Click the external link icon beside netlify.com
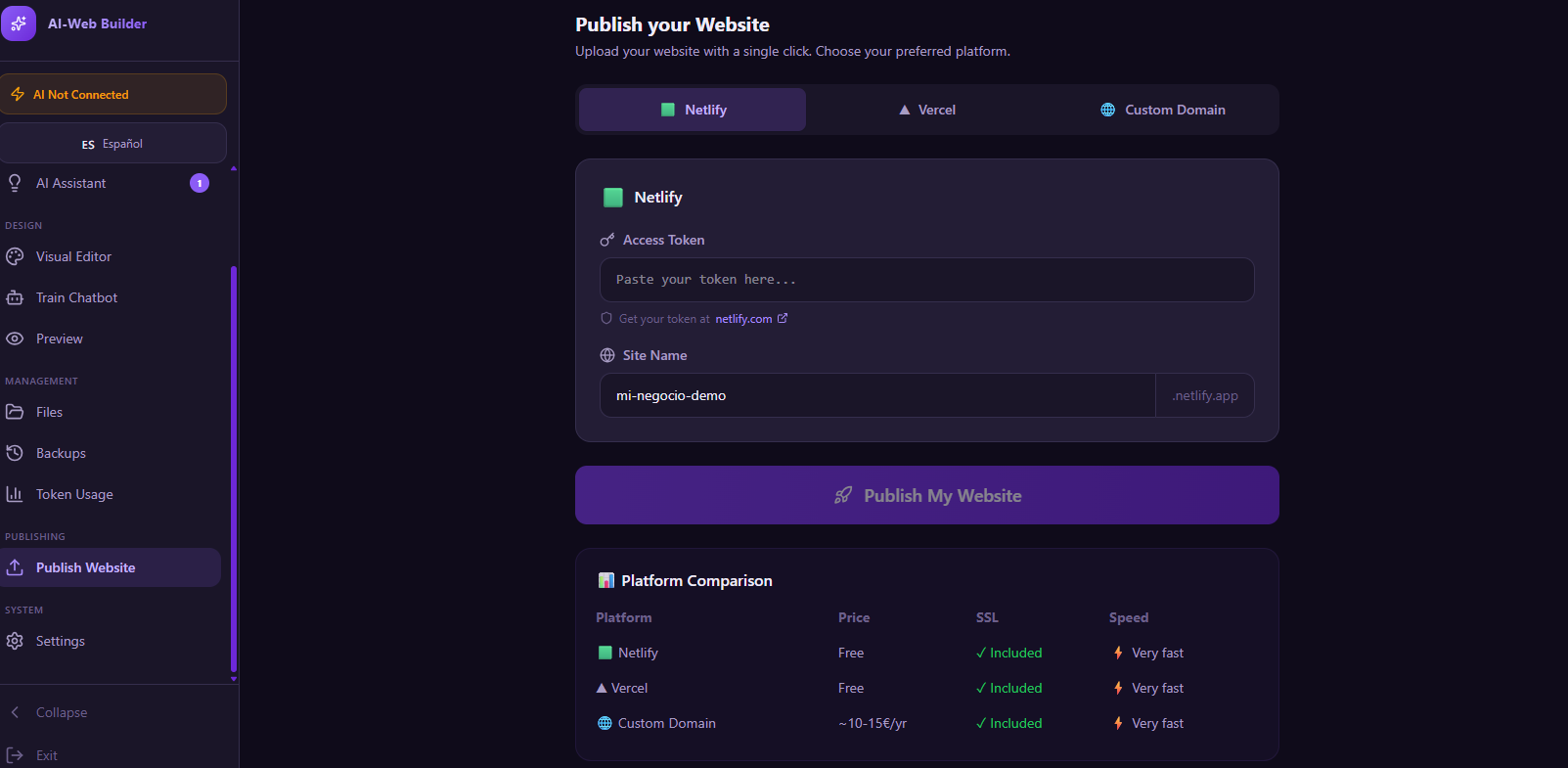The image size is (1568, 768). [x=783, y=318]
